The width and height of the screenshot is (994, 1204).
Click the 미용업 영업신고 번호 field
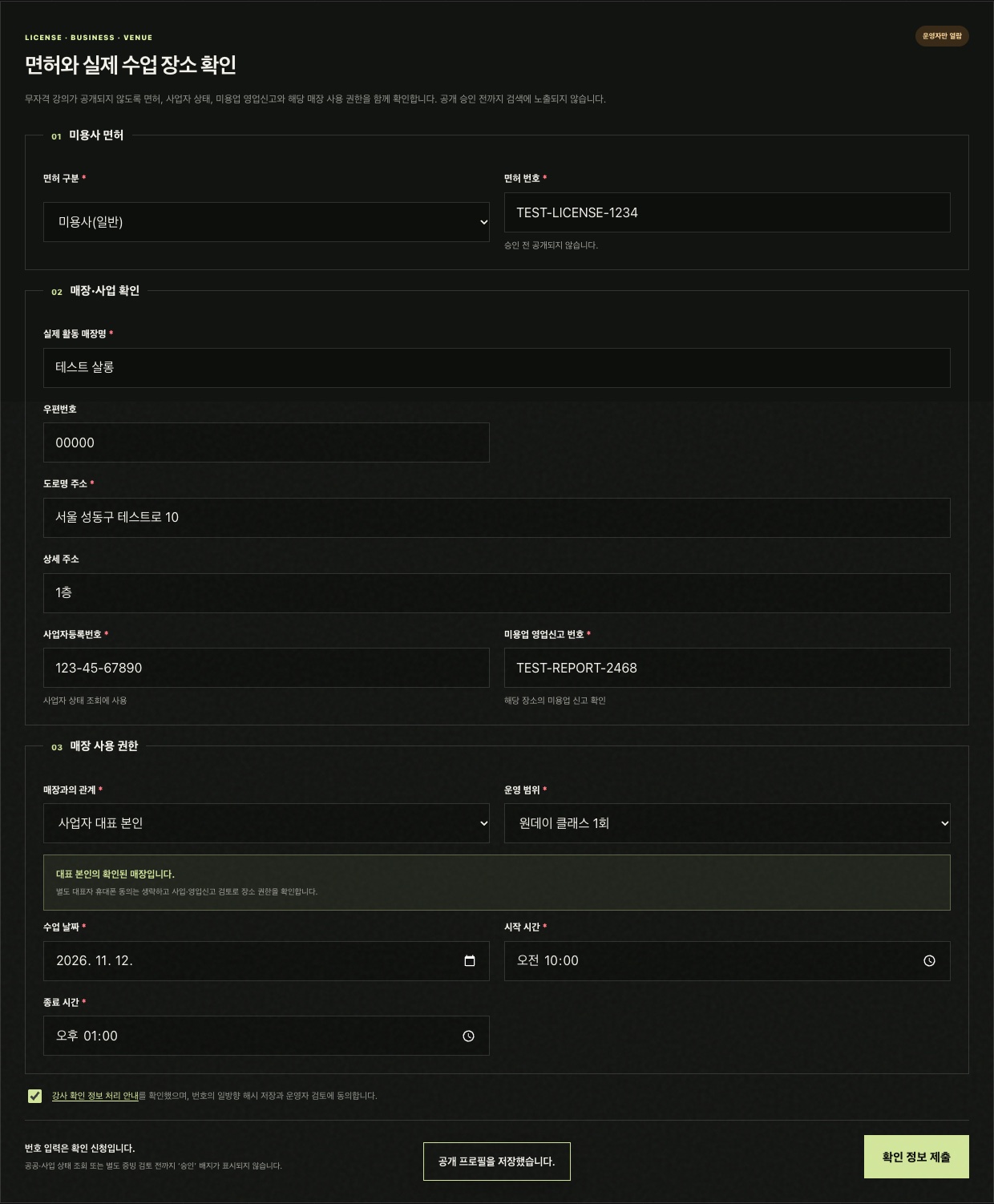[x=727, y=668]
